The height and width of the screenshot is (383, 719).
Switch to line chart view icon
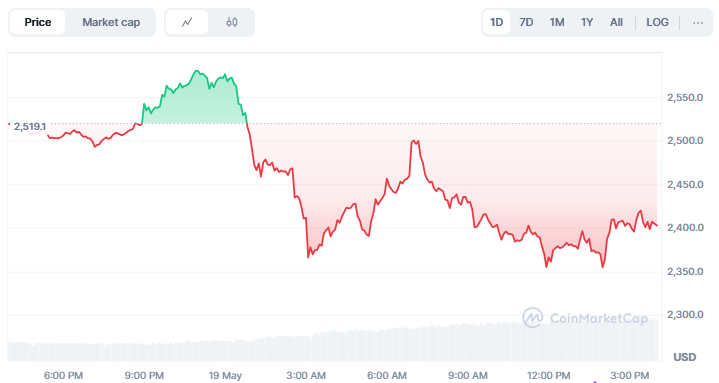click(x=187, y=22)
